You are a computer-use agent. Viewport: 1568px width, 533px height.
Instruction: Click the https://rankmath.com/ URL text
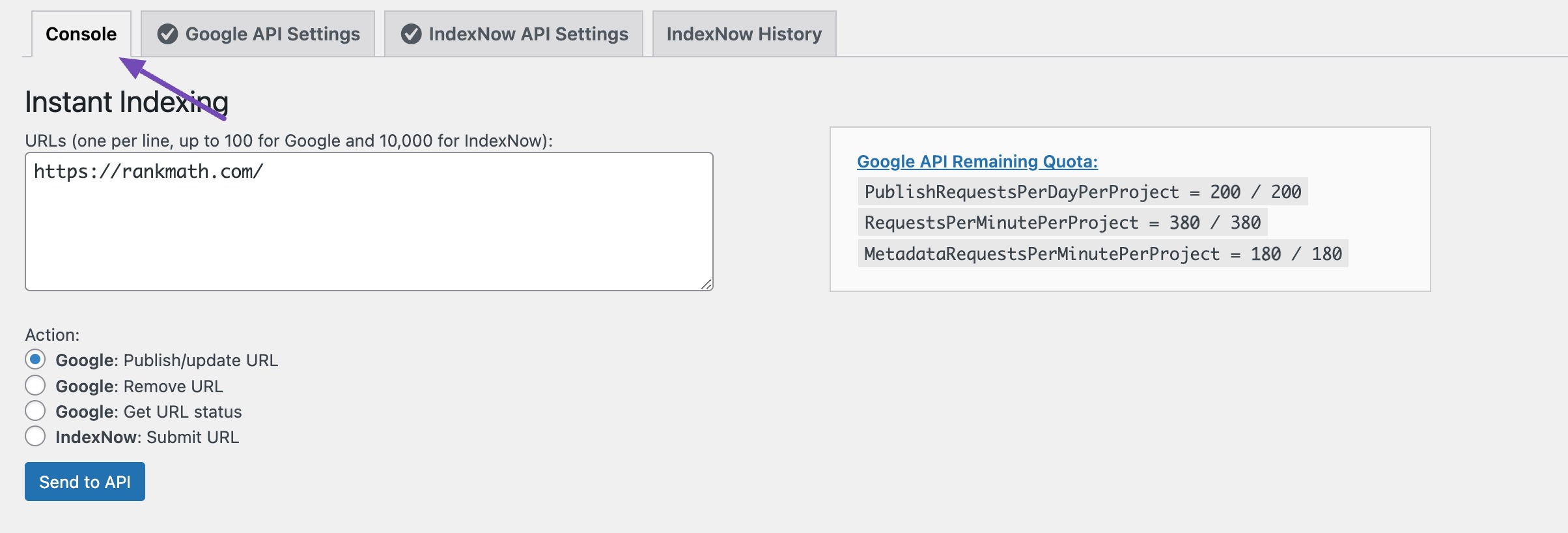click(148, 171)
